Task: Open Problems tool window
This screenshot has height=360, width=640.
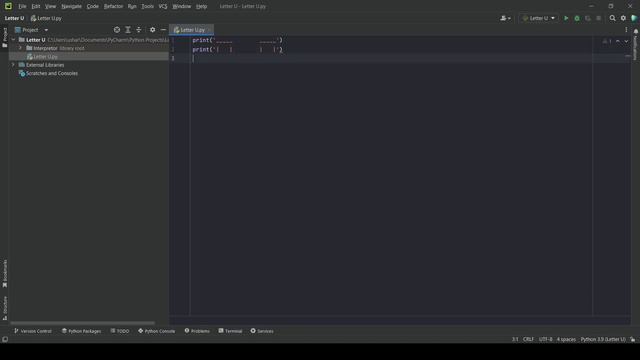Action: (x=197, y=331)
